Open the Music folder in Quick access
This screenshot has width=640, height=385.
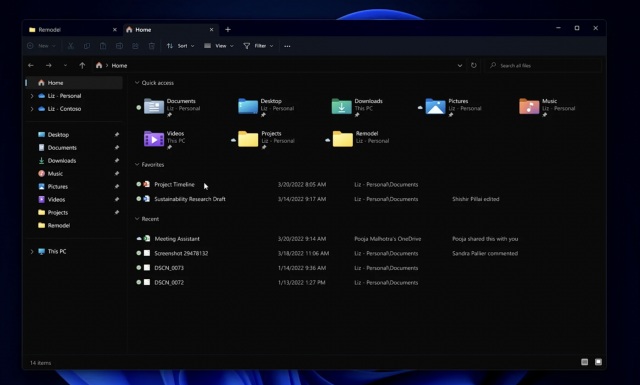(x=547, y=108)
